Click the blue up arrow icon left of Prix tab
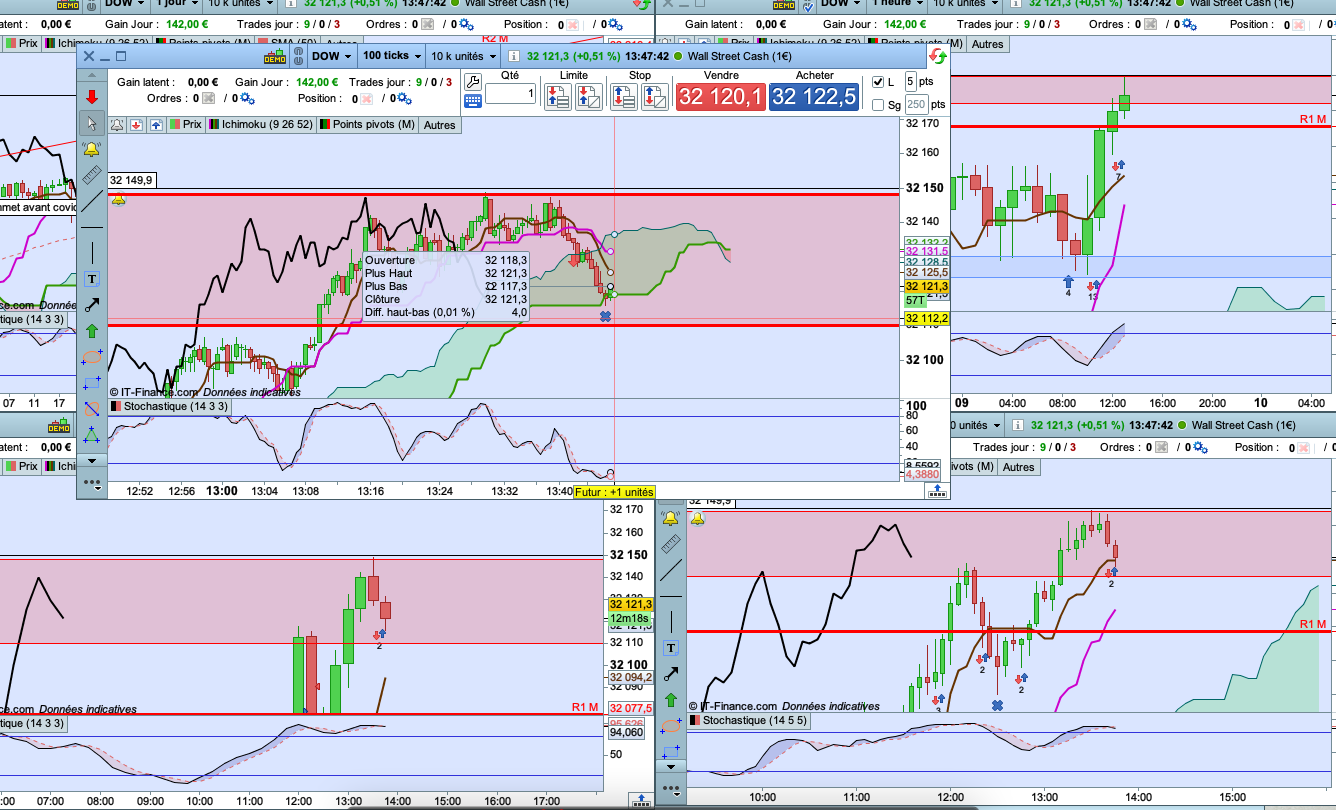Screen dimensions: 1336x810 [x=154, y=125]
